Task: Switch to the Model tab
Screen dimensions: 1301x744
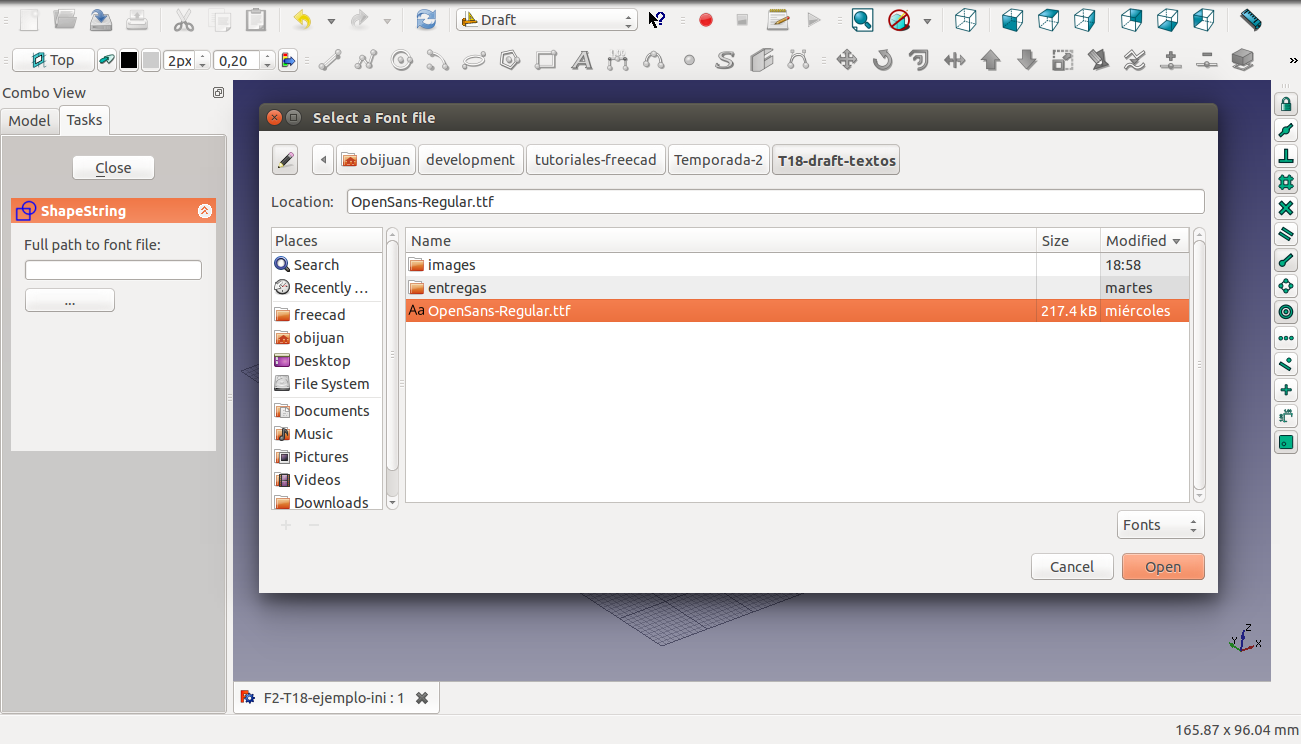Action: 29,120
